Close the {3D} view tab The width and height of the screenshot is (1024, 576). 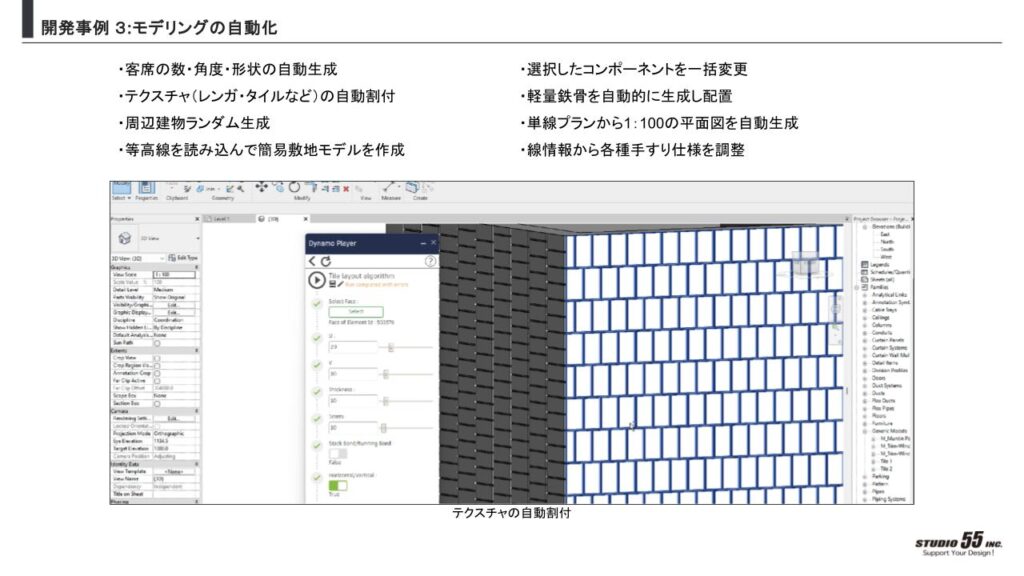pyautogui.click(x=305, y=219)
